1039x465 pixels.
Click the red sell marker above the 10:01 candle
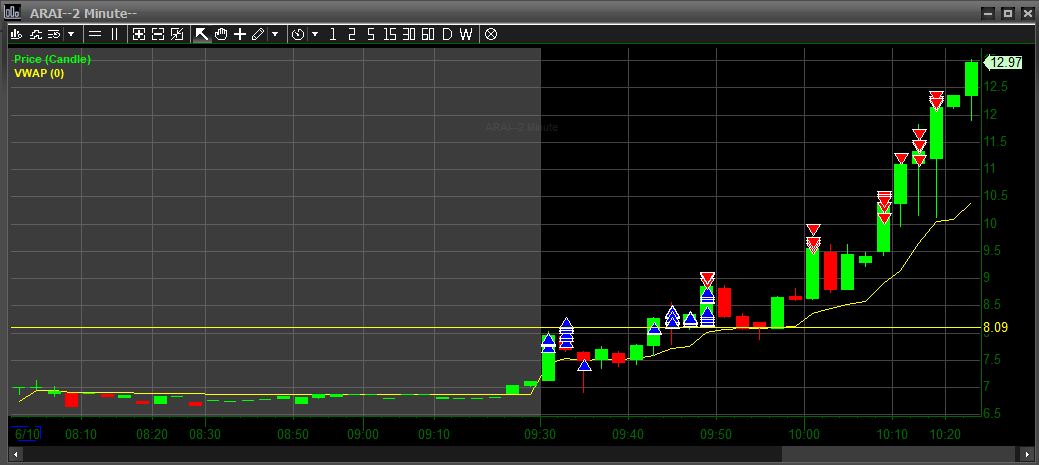814,229
